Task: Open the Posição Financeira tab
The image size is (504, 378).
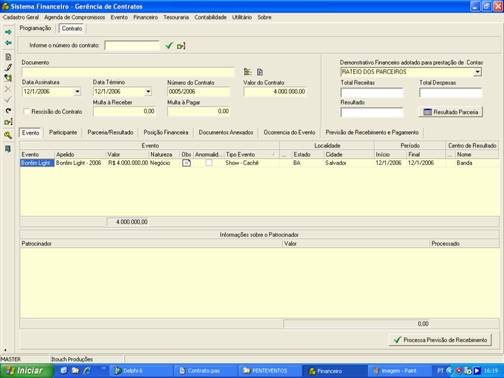Action: point(166,132)
